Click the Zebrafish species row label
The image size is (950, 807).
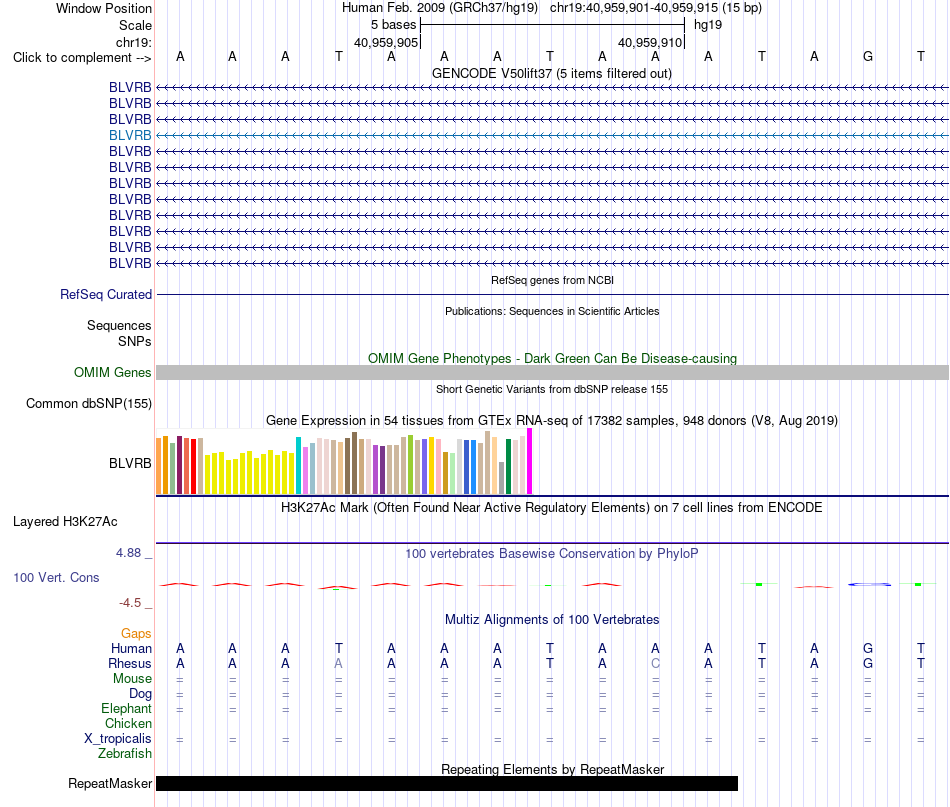(x=125, y=754)
